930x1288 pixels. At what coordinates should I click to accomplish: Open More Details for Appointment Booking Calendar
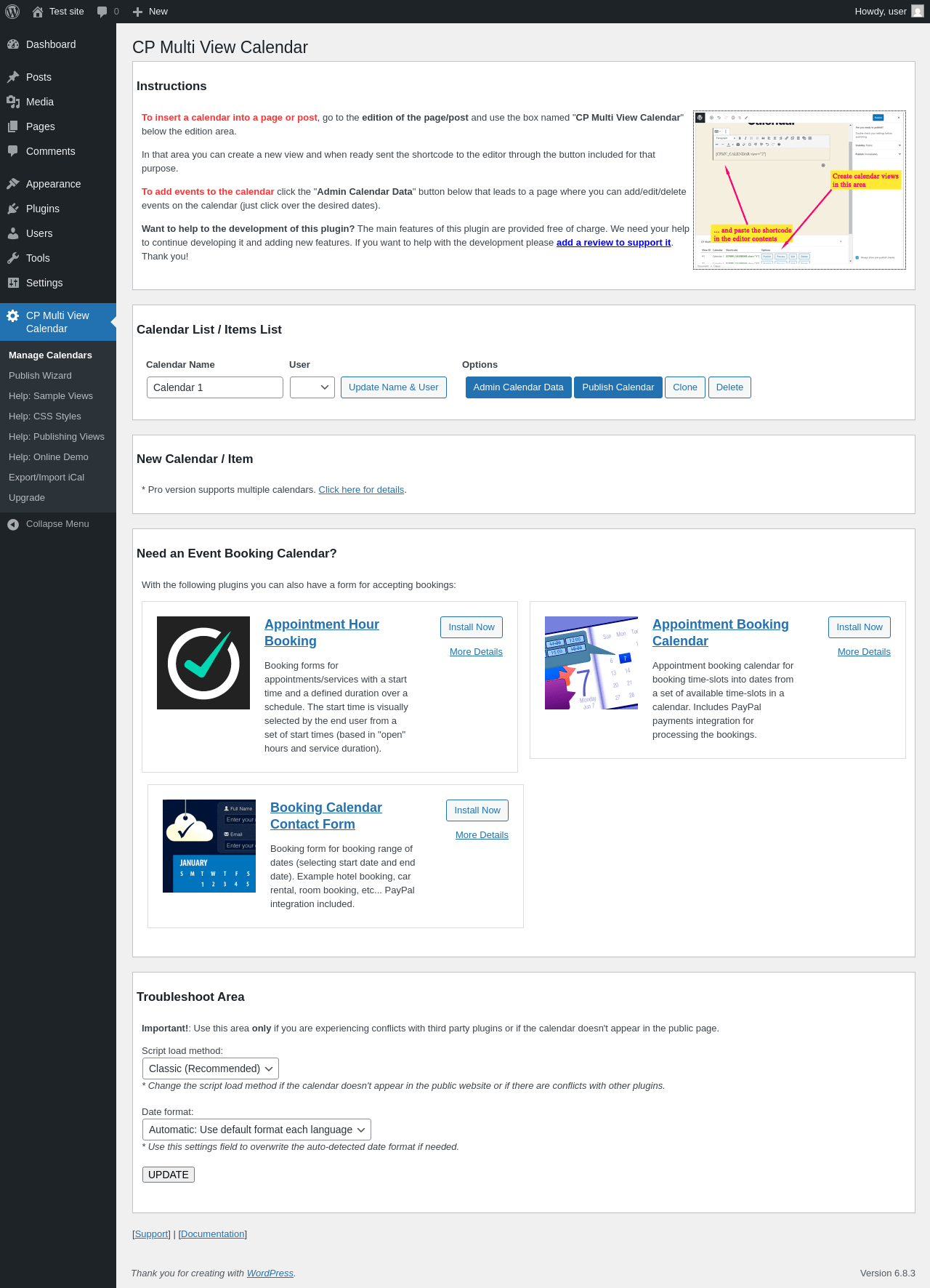(864, 652)
